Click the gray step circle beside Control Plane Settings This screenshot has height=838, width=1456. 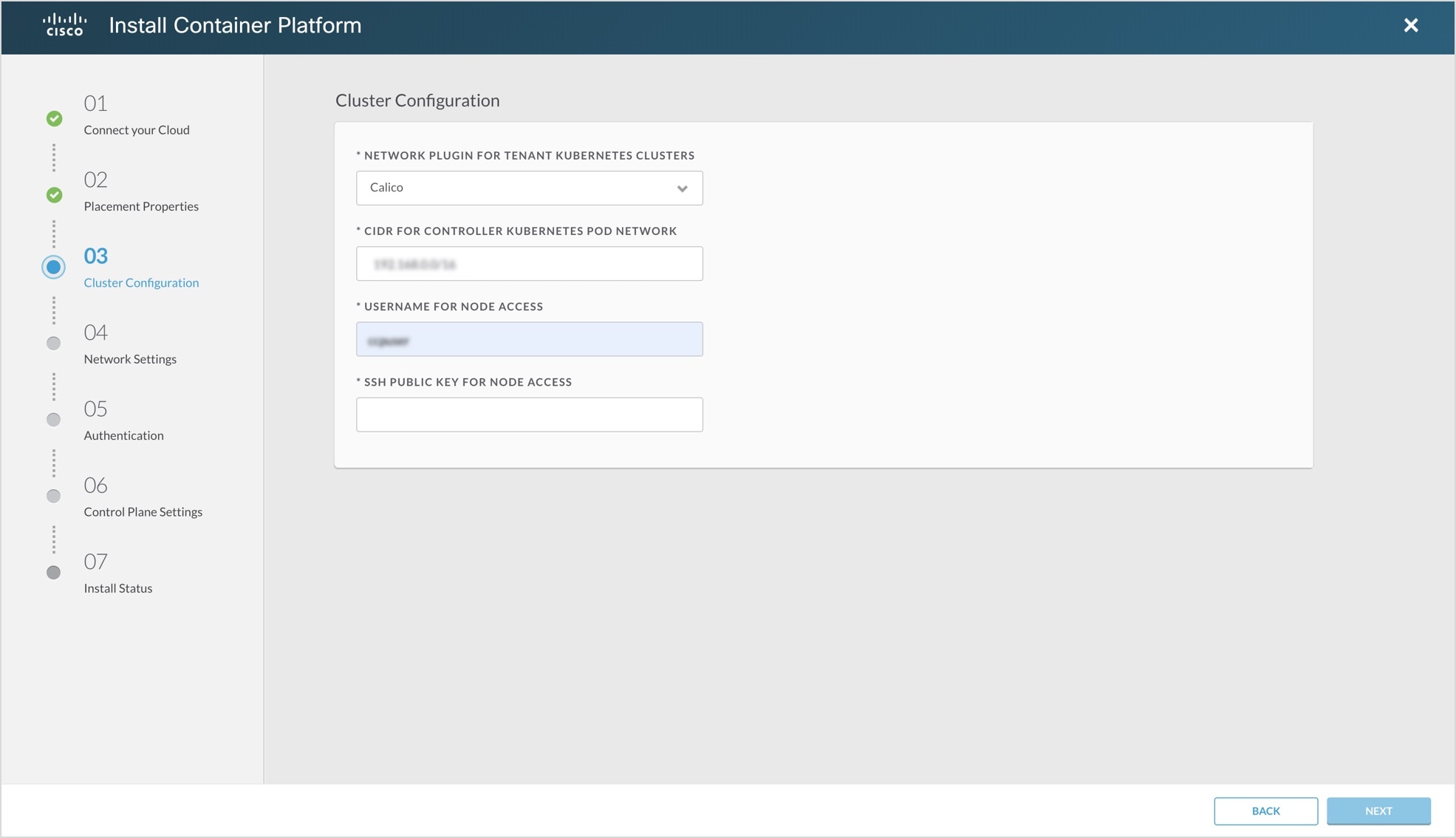53,496
